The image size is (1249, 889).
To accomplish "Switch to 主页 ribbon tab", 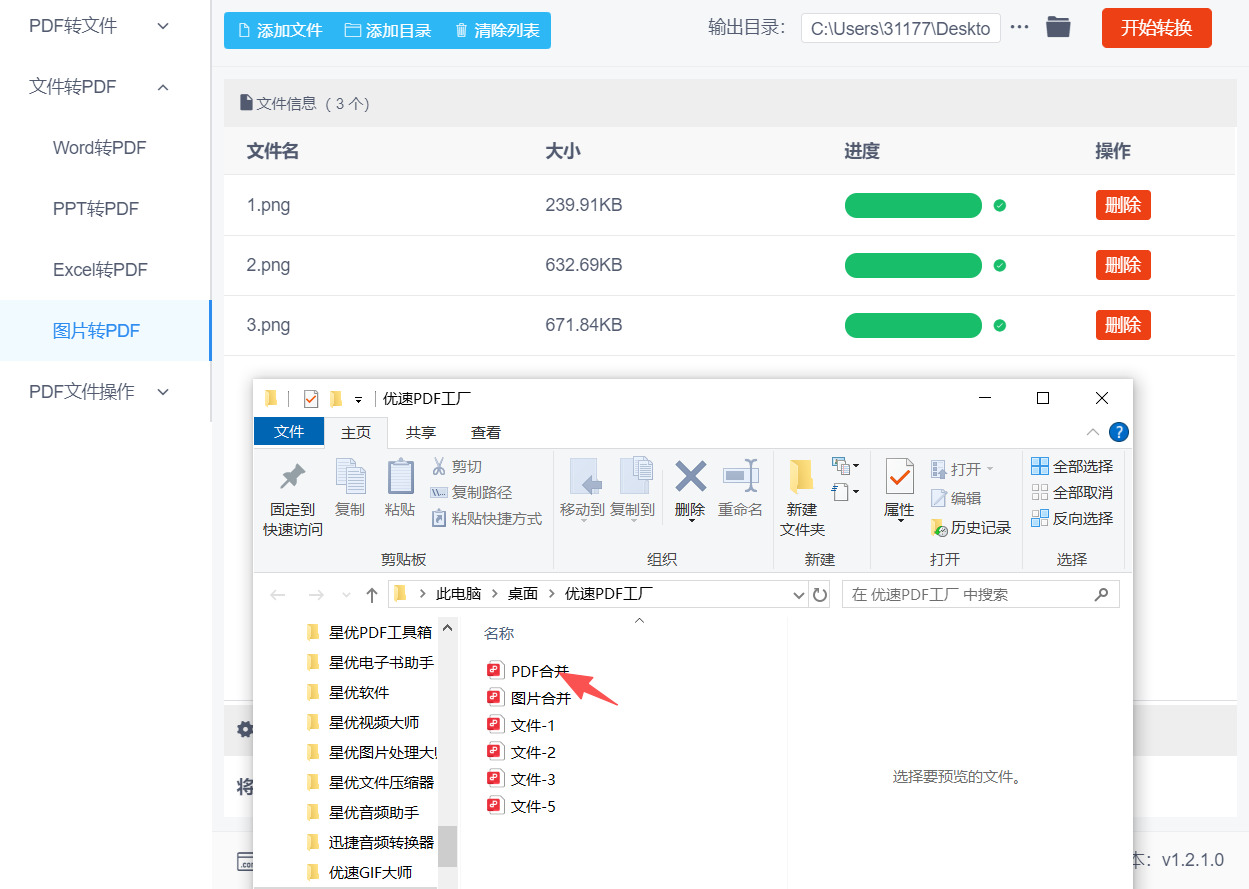I will [356, 433].
